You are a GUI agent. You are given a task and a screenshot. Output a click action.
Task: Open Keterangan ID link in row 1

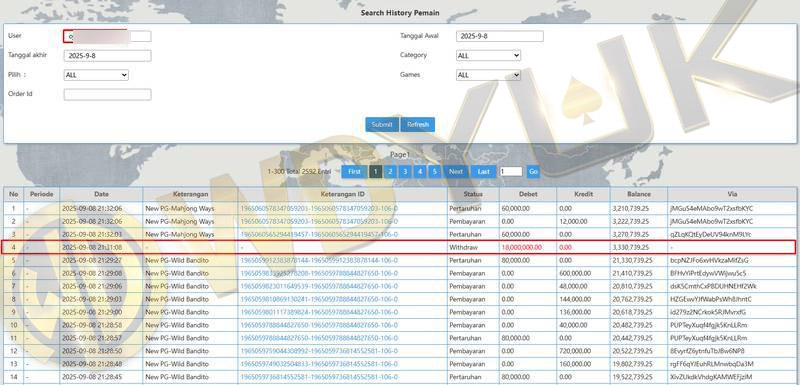point(319,209)
